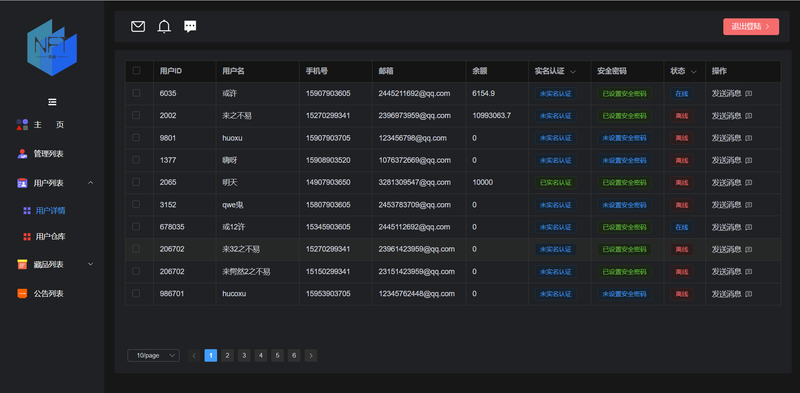Image resolution: width=800 pixels, height=393 pixels.
Task: Check the box for user 986701
Action: click(x=136, y=293)
